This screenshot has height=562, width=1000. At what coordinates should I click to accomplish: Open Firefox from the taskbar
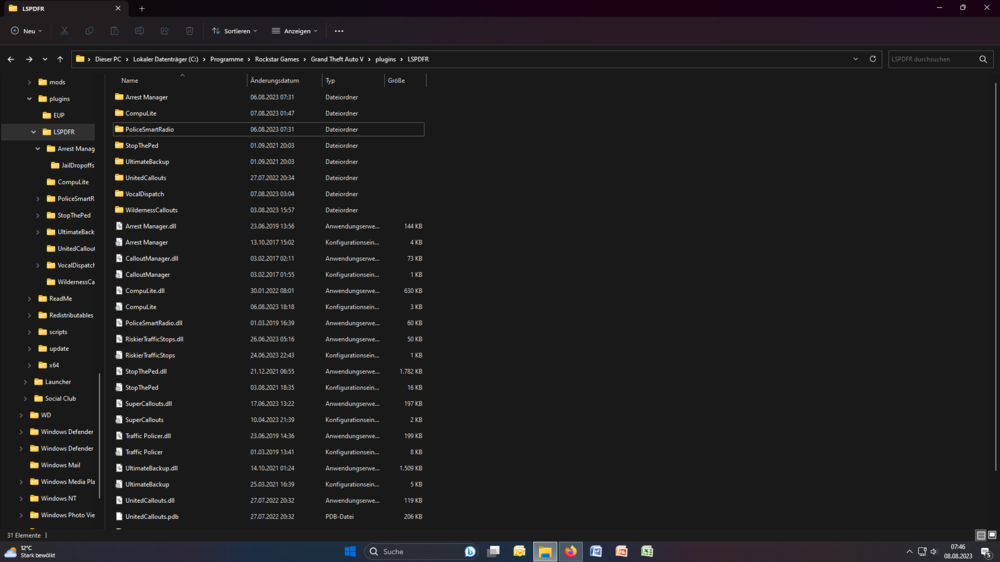(571, 551)
